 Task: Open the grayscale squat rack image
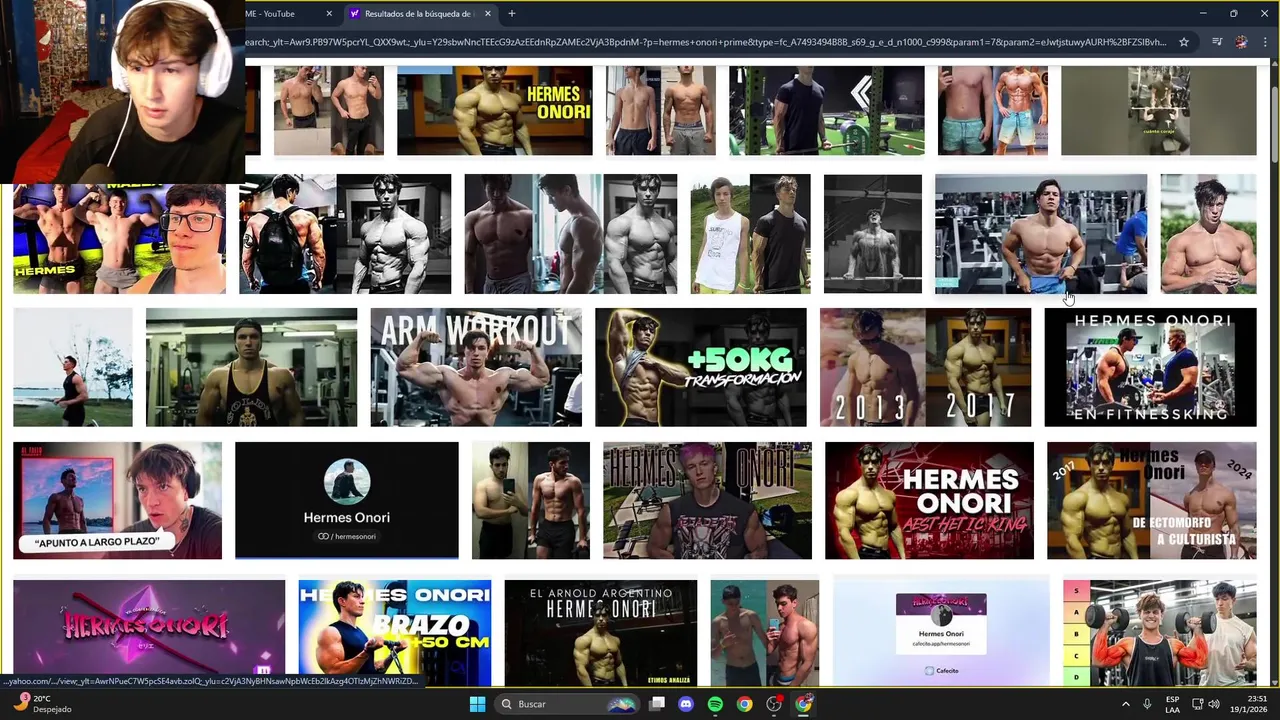click(x=873, y=234)
